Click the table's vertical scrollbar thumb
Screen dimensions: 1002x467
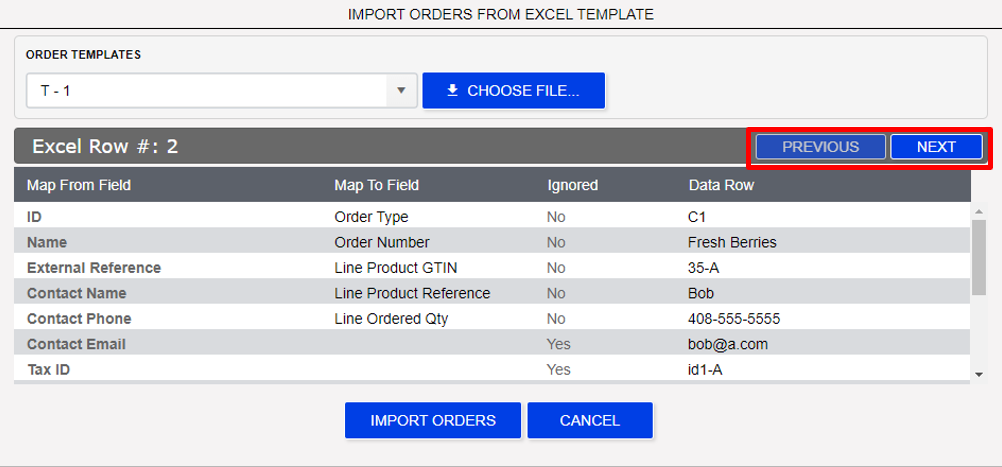(x=978, y=257)
